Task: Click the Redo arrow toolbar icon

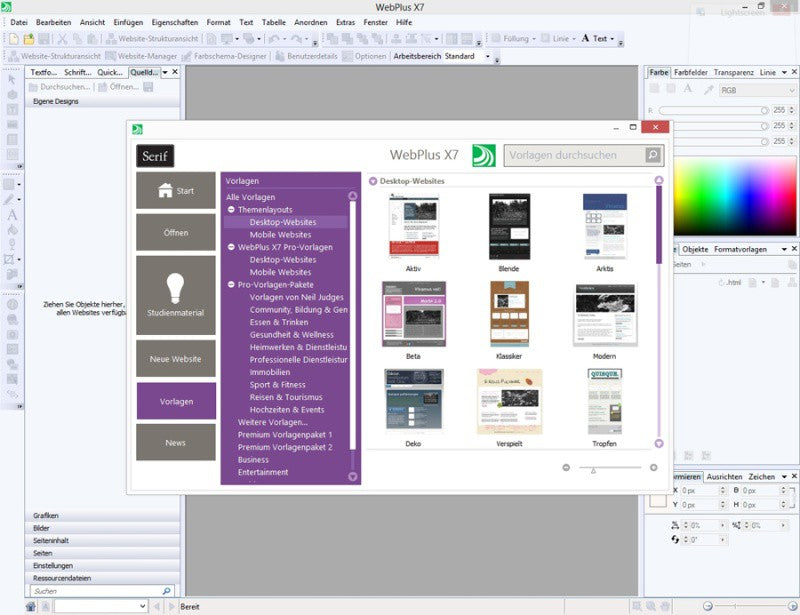Action: click(x=296, y=39)
